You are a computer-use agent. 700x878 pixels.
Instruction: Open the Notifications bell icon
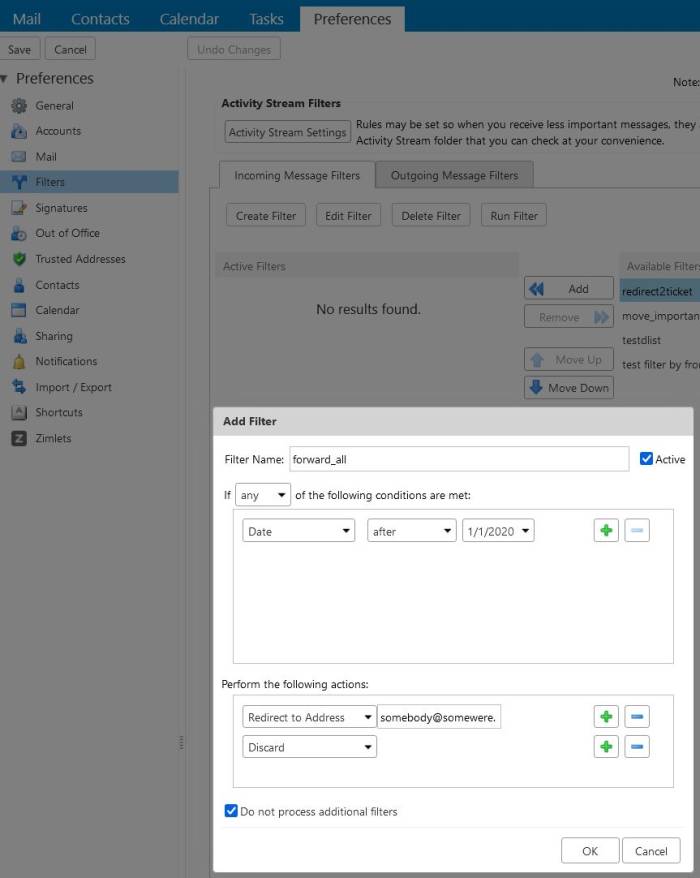point(18,361)
